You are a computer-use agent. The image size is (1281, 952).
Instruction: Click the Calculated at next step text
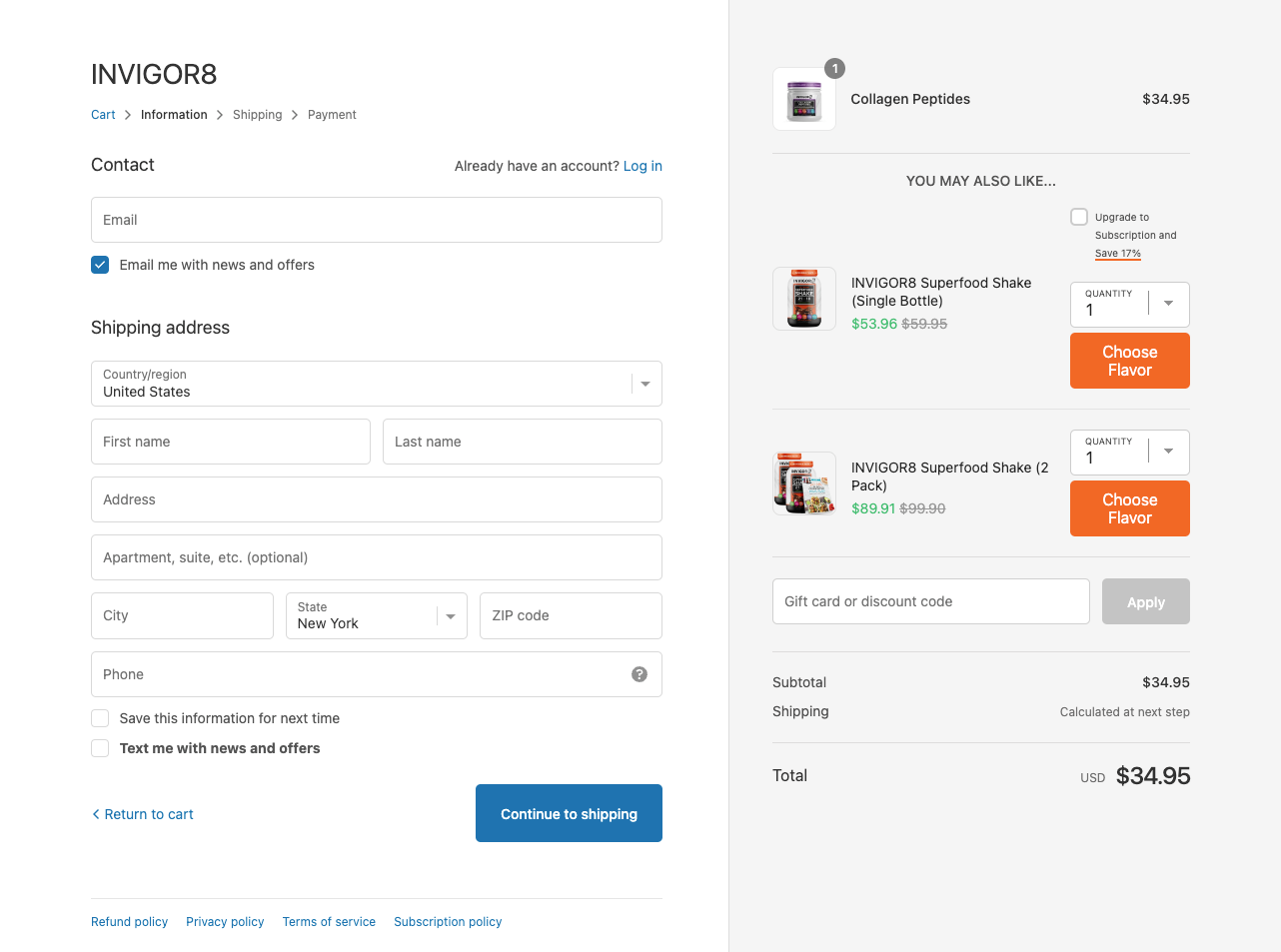pos(1125,712)
